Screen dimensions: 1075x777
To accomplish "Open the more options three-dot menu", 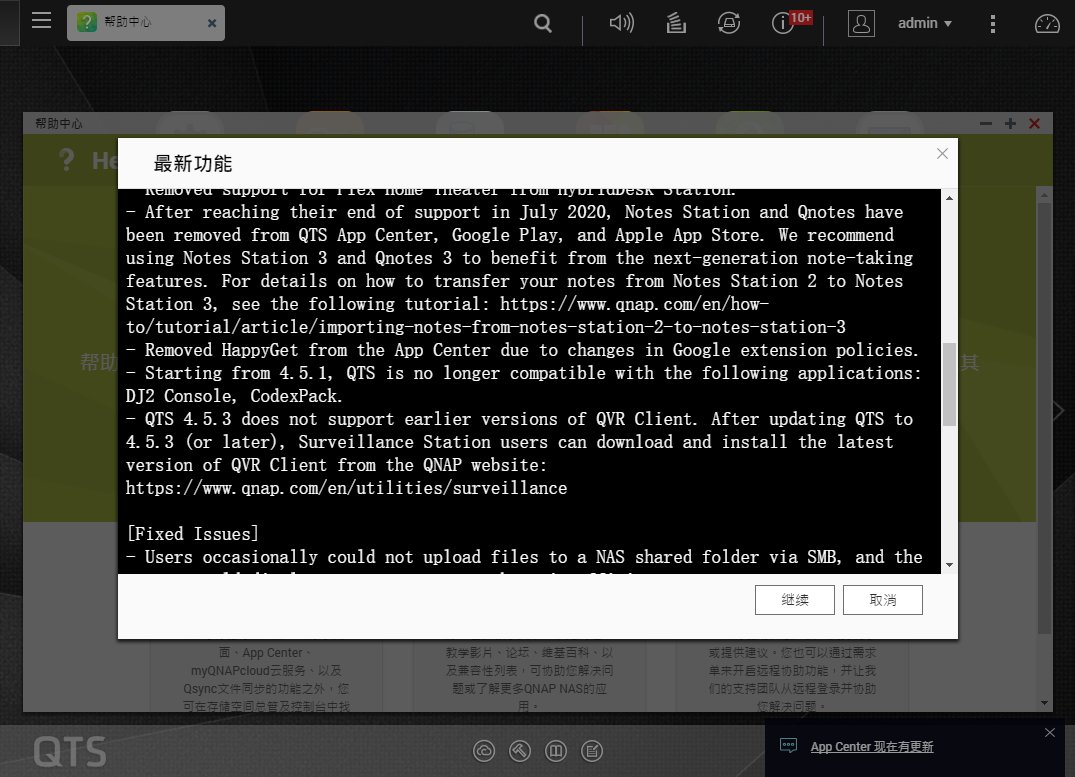I will coord(993,24).
